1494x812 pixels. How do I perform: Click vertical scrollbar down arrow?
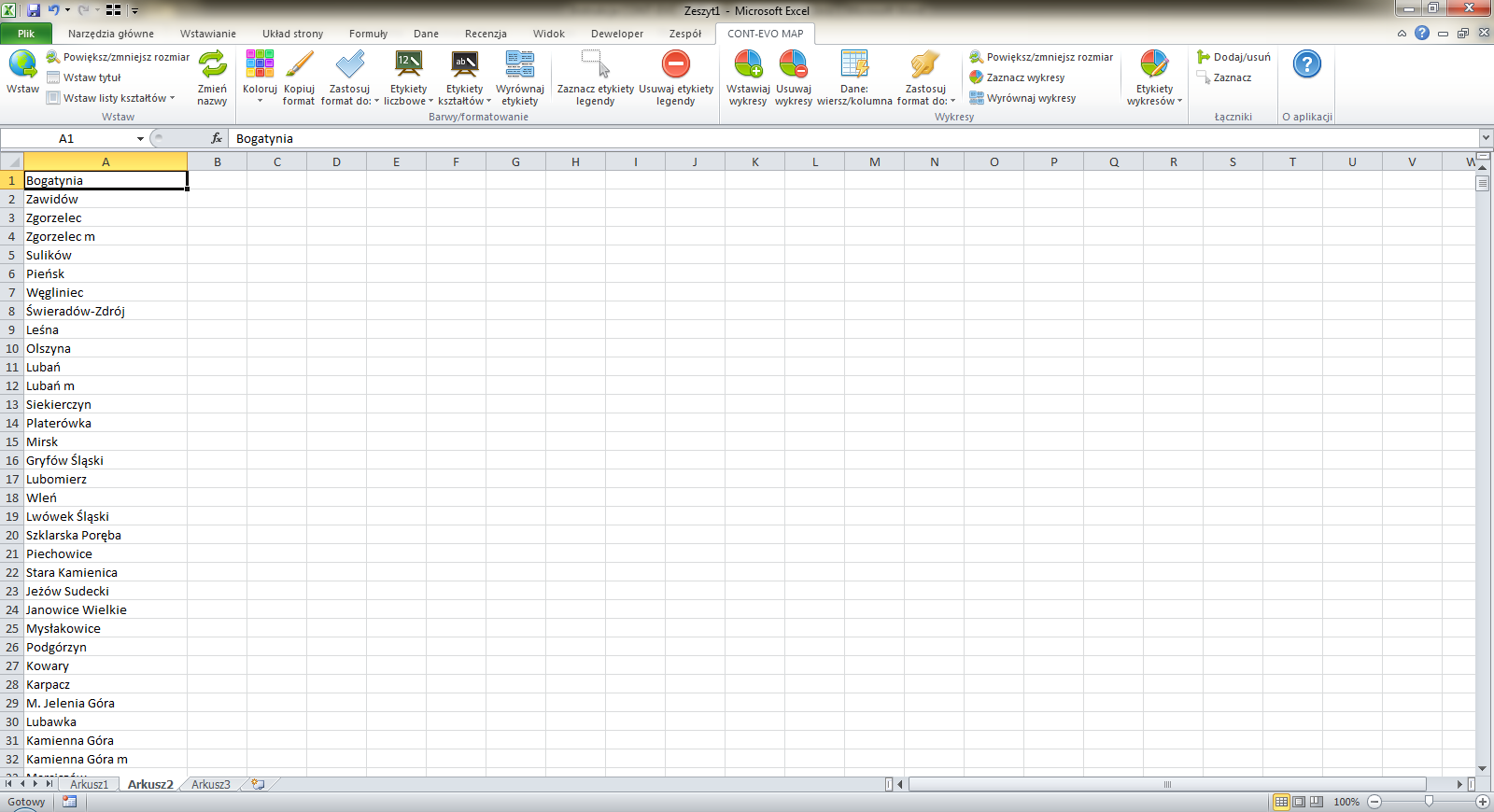(x=1483, y=769)
